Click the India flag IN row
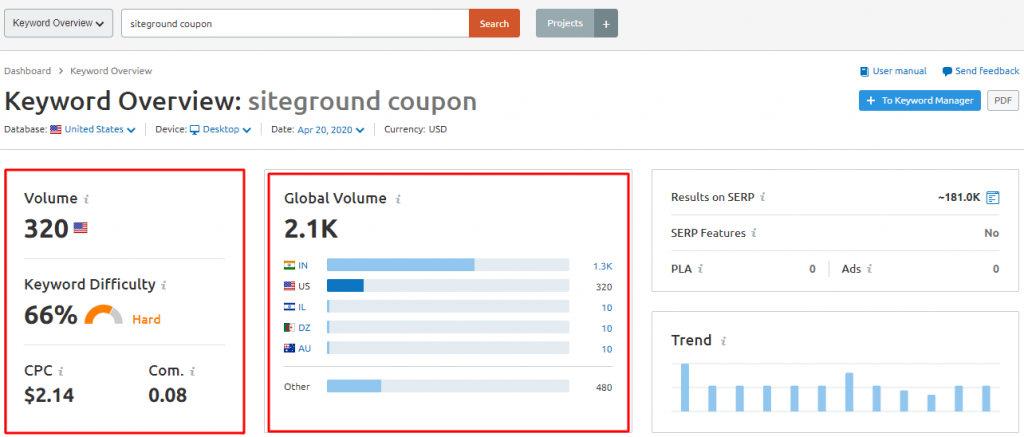Image resolution: width=1024 pixels, height=437 pixels. pyautogui.click(x=289, y=265)
